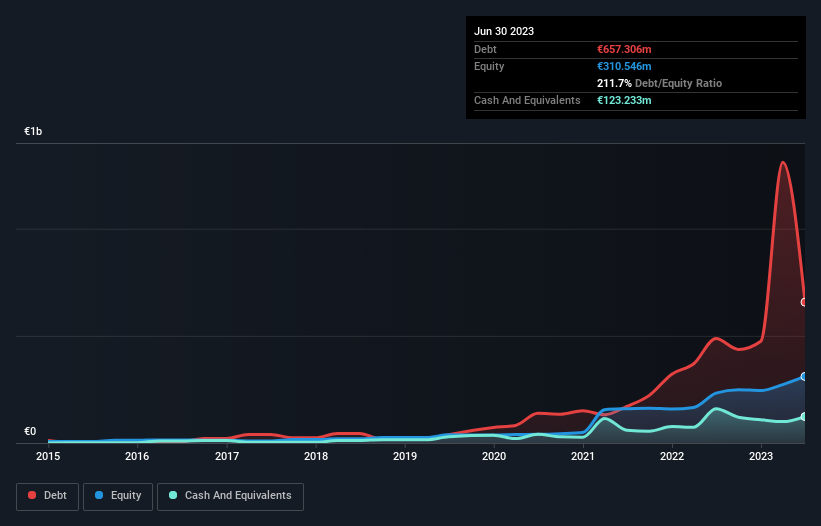Image resolution: width=821 pixels, height=526 pixels.
Task: Select the teal Cash endpoint marker
Action: pyautogui.click(x=804, y=417)
